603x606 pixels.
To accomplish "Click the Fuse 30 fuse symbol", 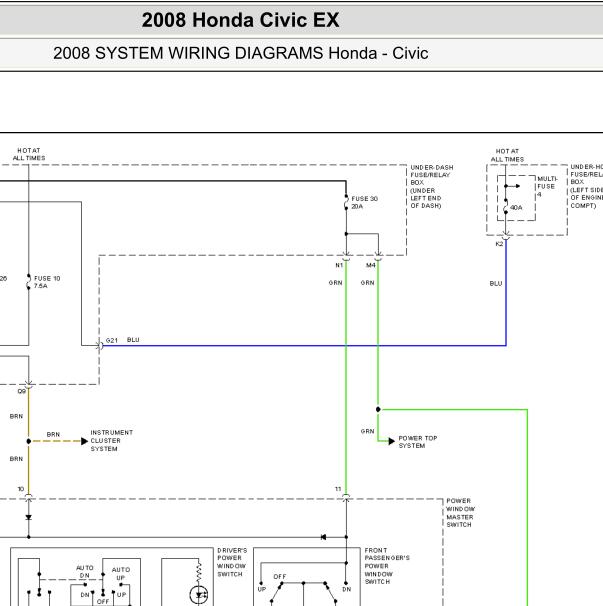I will click(346, 203).
